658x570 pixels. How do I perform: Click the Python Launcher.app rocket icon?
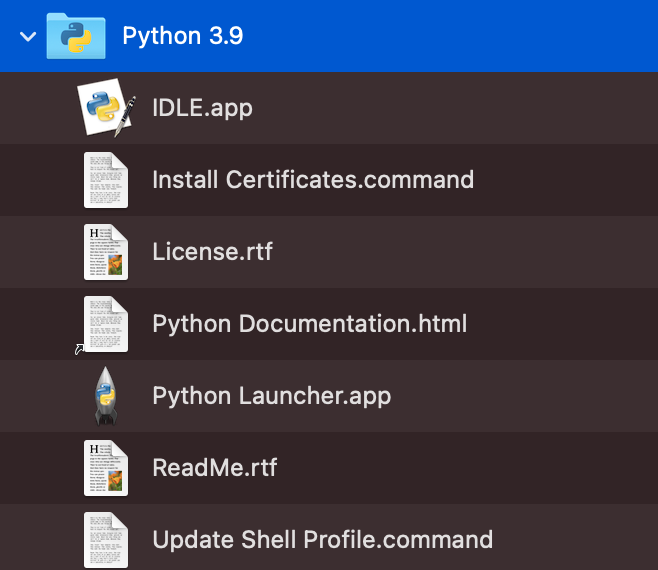pos(105,396)
